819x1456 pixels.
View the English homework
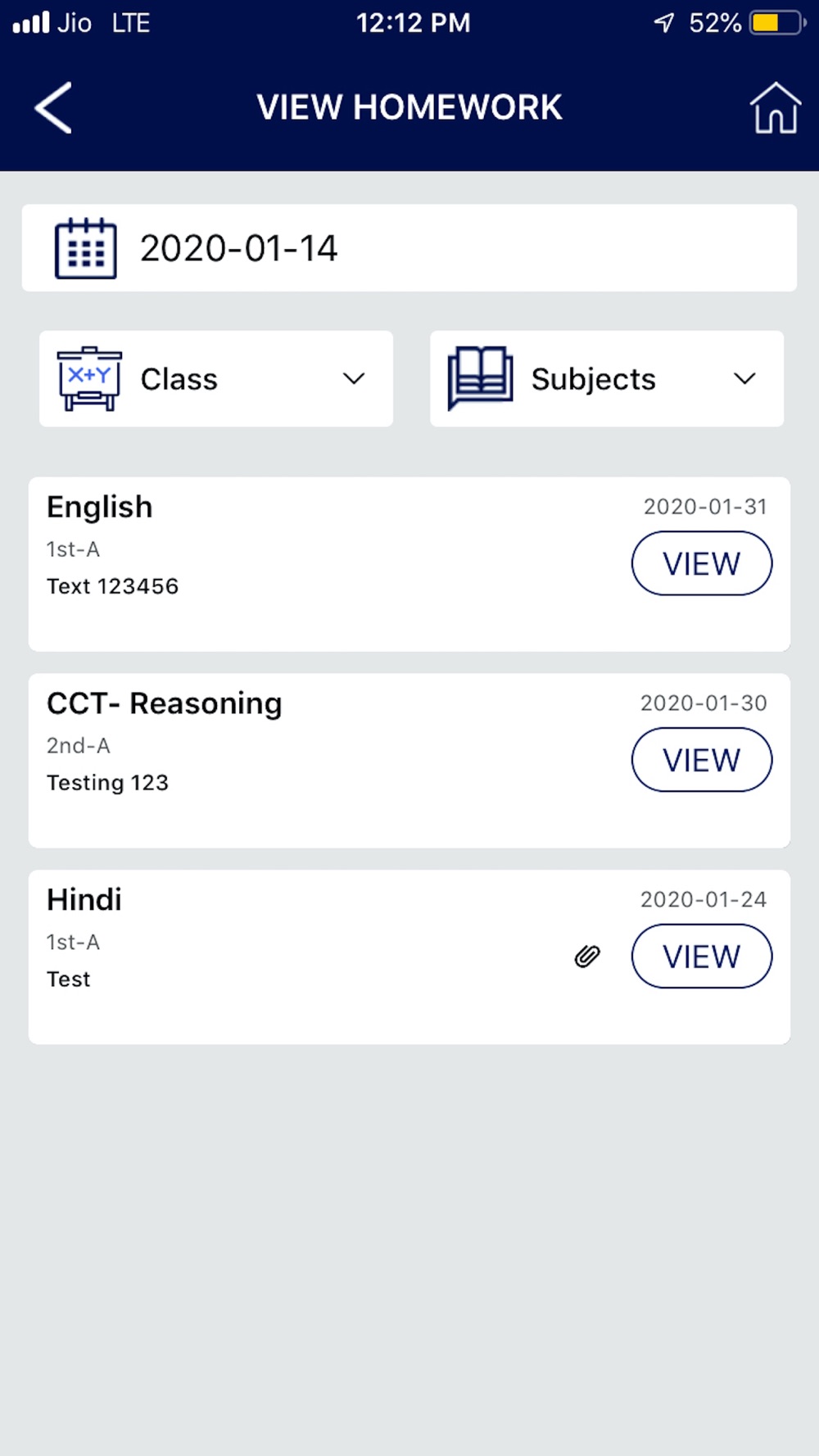(701, 563)
